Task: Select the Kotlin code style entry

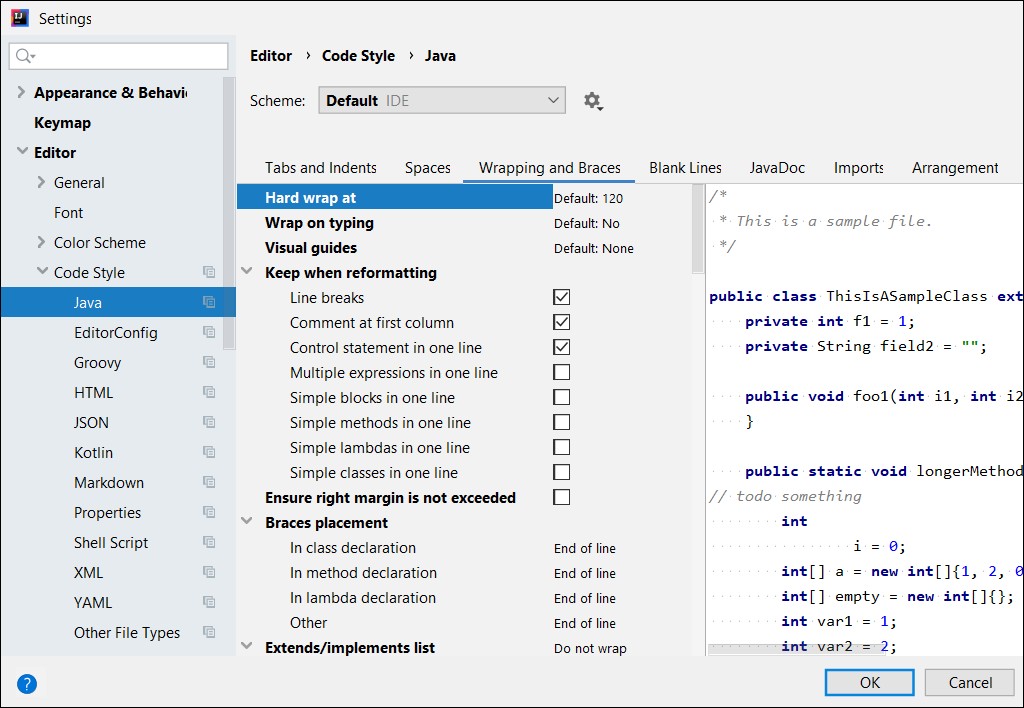Action: point(93,453)
